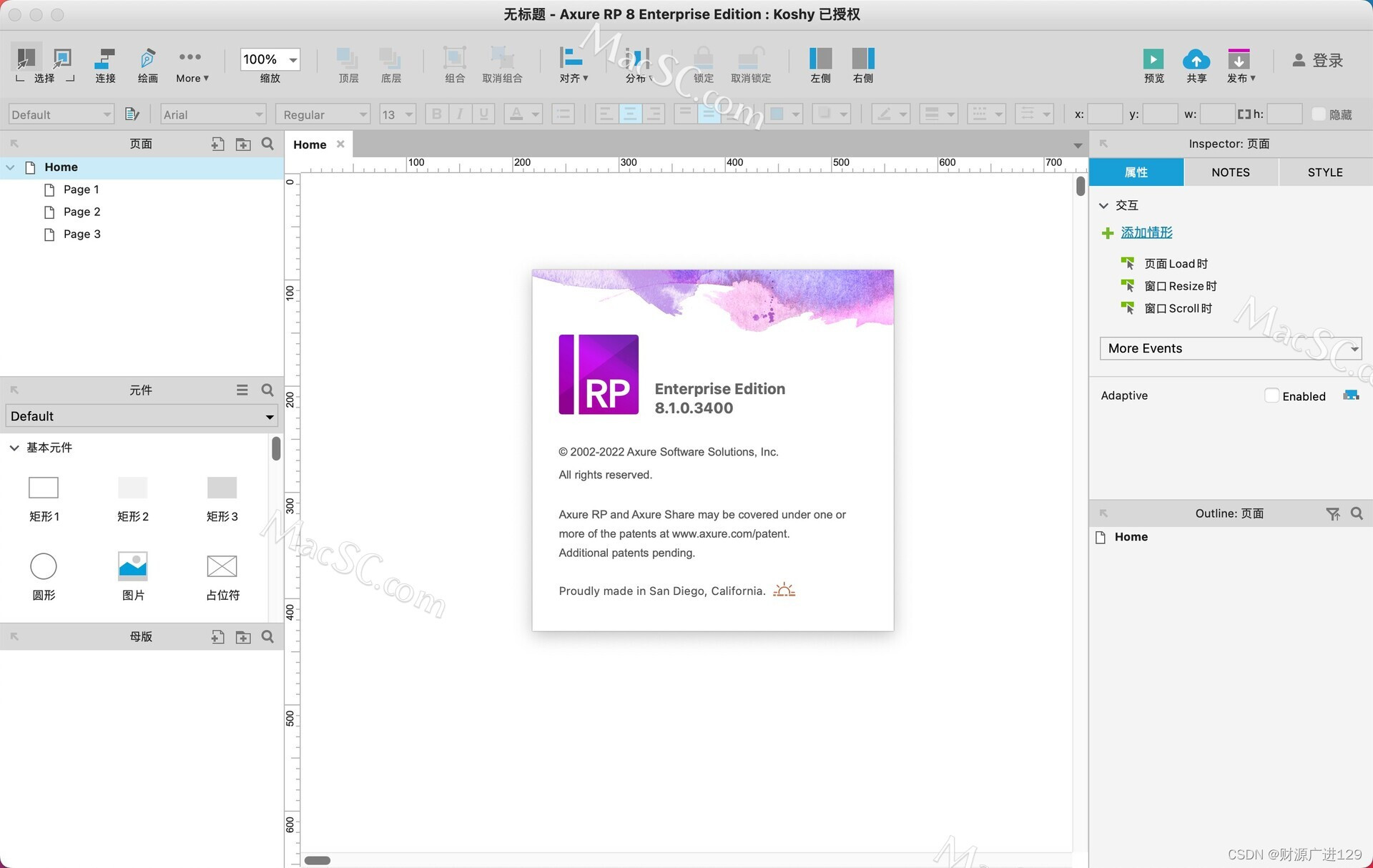Image resolution: width=1373 pixels, height=868 pixels.
Task: Switch to the 属性 properties tab
Action: point(1136,172)
